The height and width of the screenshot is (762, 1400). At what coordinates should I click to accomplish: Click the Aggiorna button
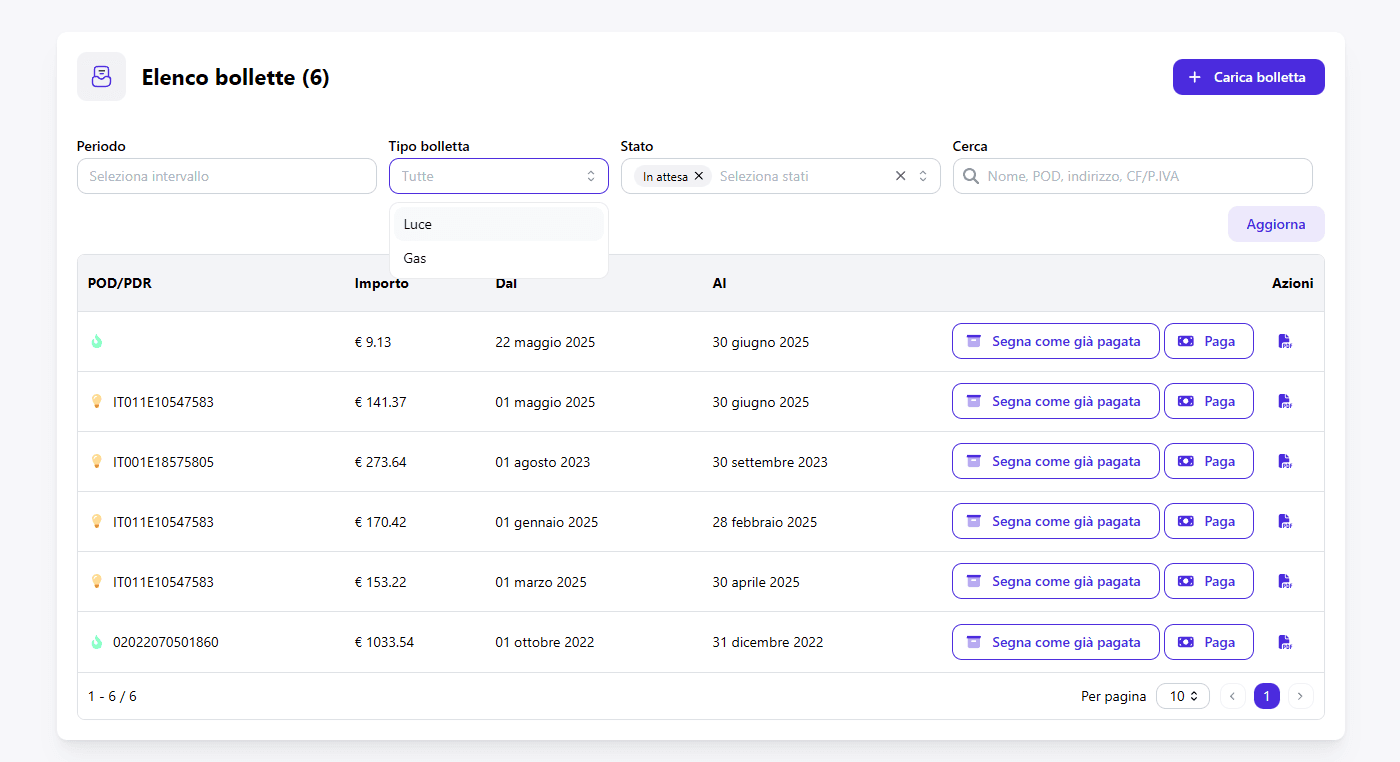point(1275,224)
